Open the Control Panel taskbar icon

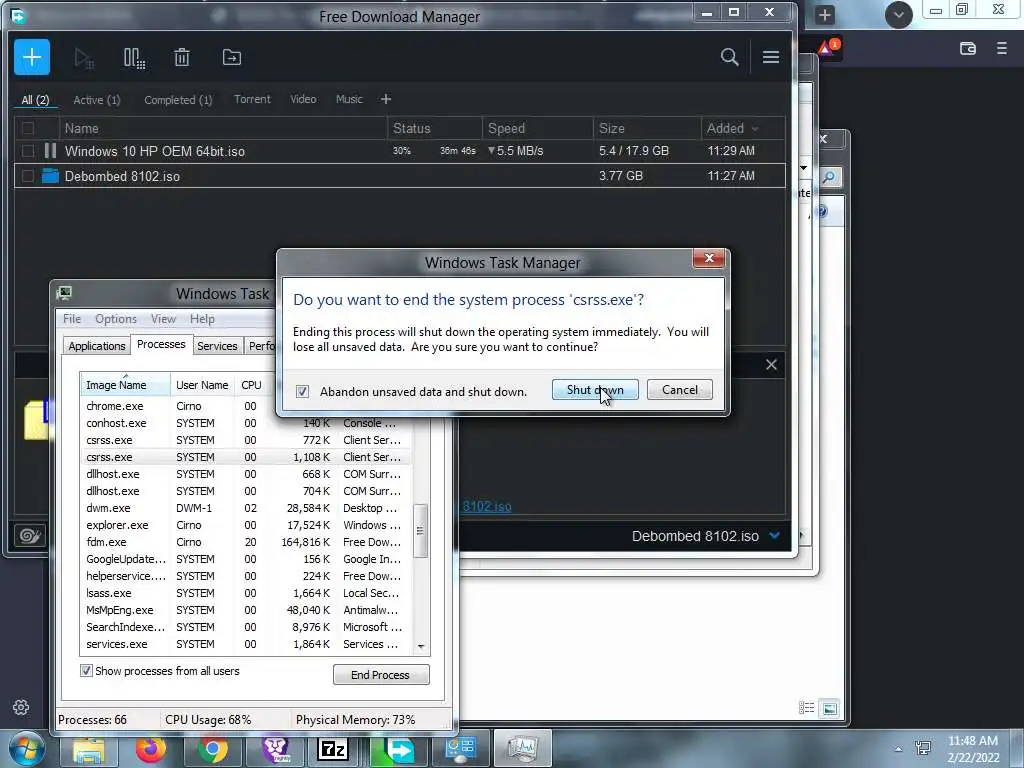pyautogui.click(x=461, y=750)
